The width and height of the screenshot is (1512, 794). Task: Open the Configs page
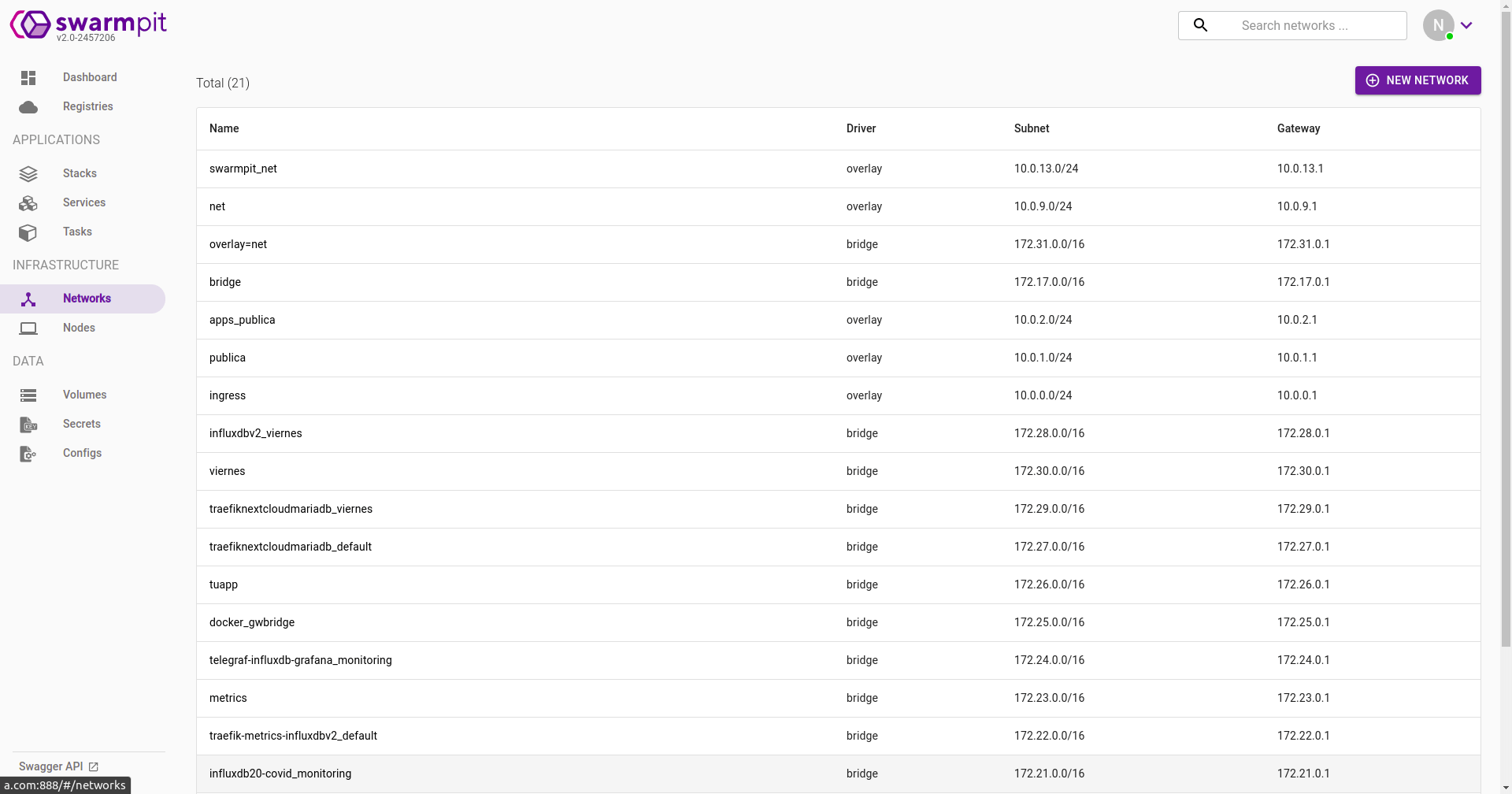(x=83, y=453)
